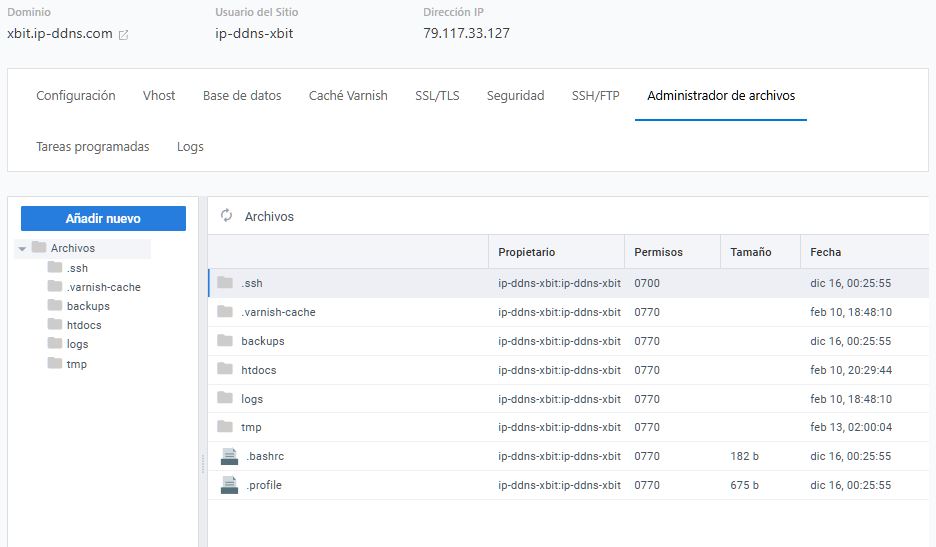This screenshot has width=936, height=547.
Task: Open the Vhost tab
Action: (x=159, y=96)
